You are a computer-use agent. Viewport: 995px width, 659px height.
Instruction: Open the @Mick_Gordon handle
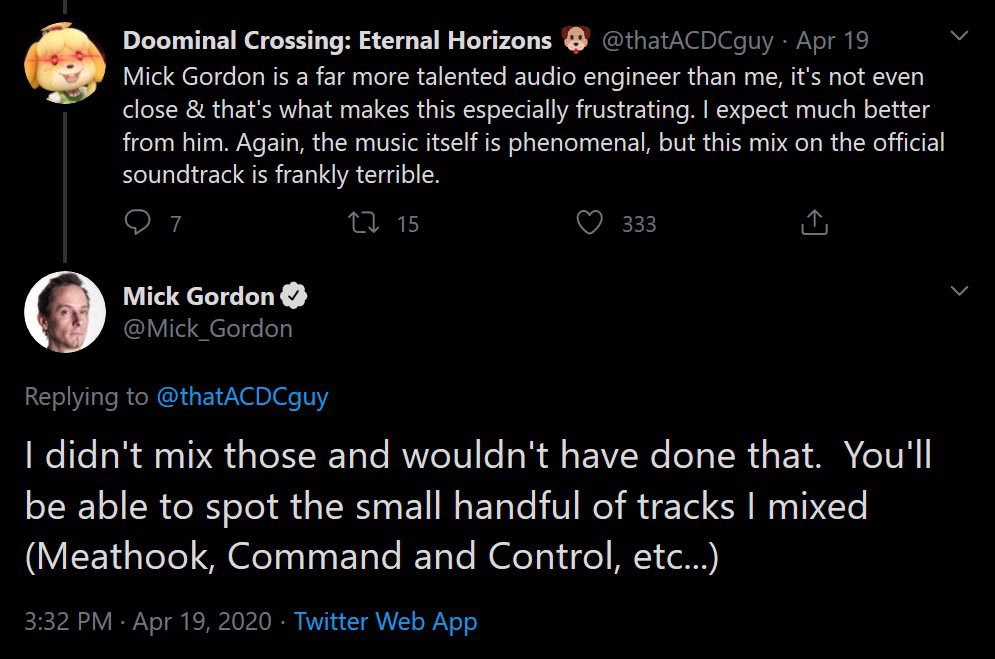tap(208, 328)
